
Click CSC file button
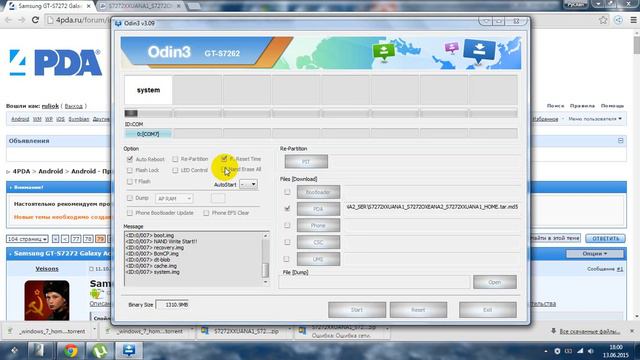tap(318, 242)
